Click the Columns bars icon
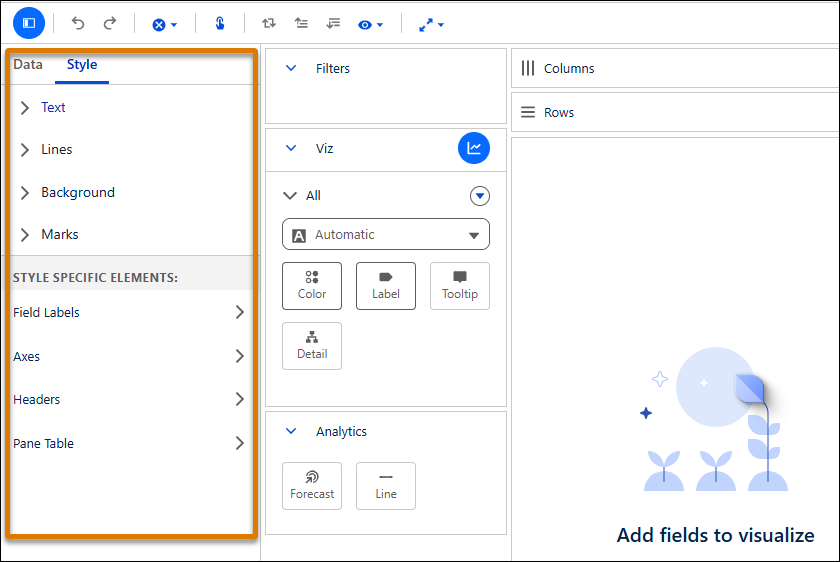Viewport: 840px width, 562px height. (x=528, y=68)
